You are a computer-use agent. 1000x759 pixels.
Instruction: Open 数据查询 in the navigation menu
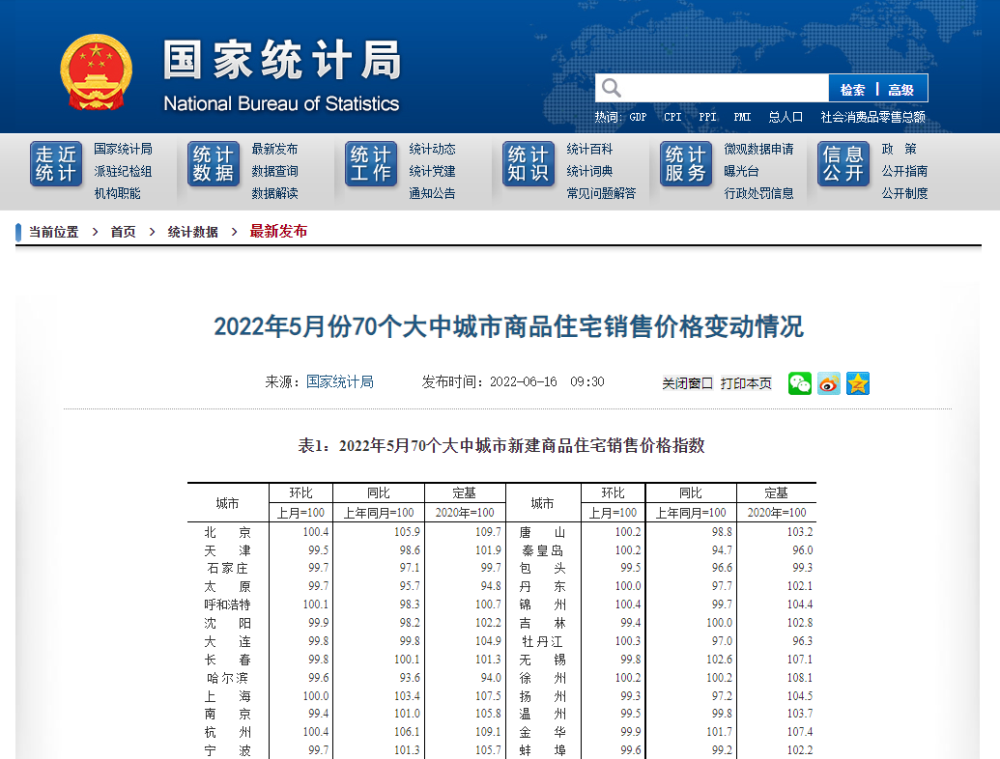274,171
